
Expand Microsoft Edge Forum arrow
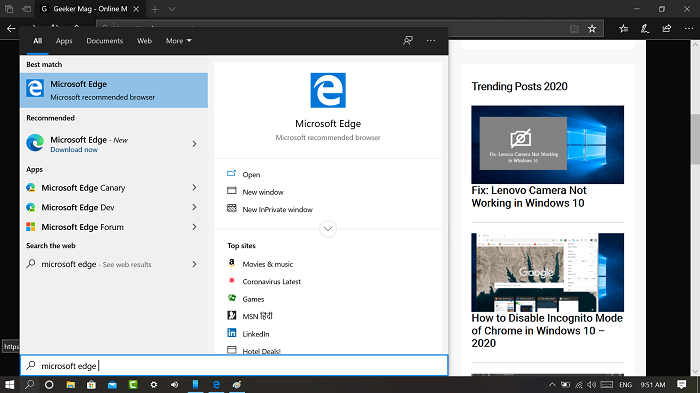coord(194,227)
